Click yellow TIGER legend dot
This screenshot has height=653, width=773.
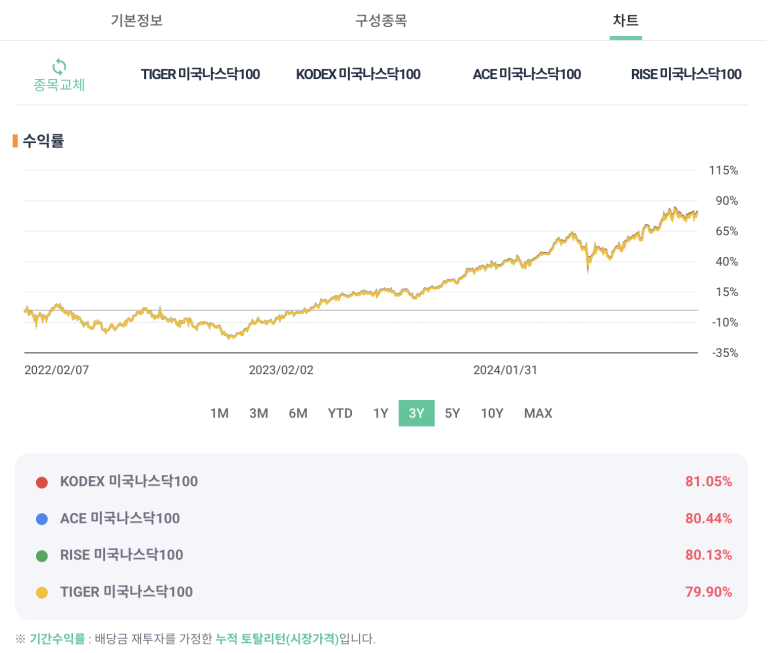[x=42, y=592]
